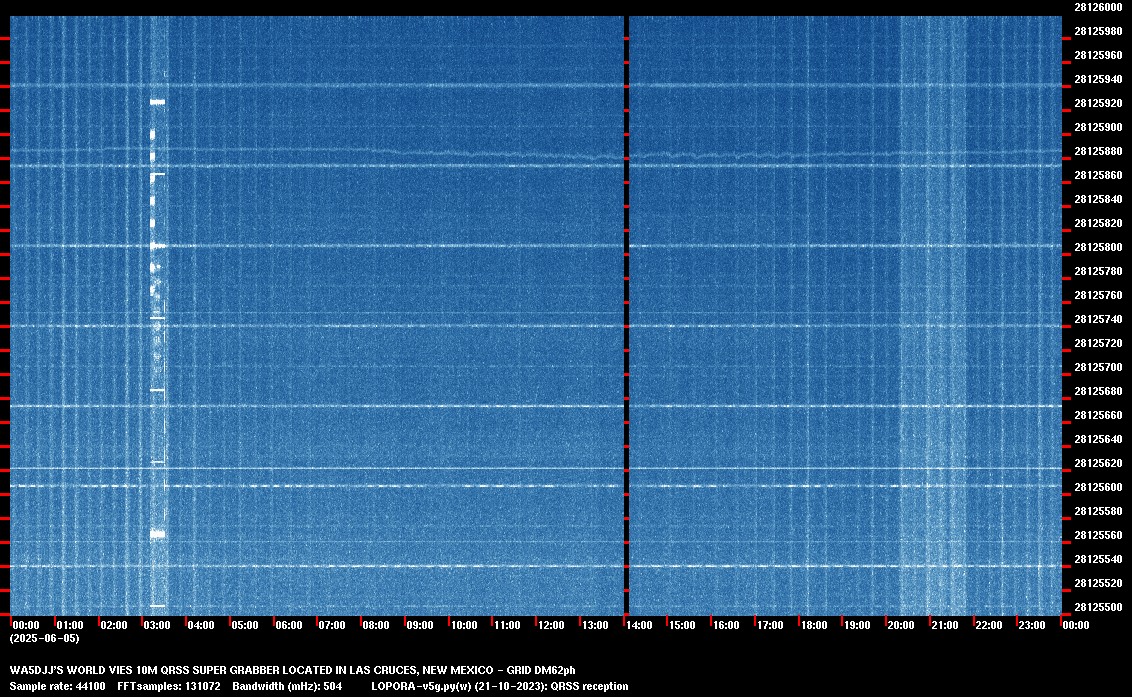The image size is (1132, 697).
Task: Click the 04:00 time axis label
Action: tap(201, 625)
